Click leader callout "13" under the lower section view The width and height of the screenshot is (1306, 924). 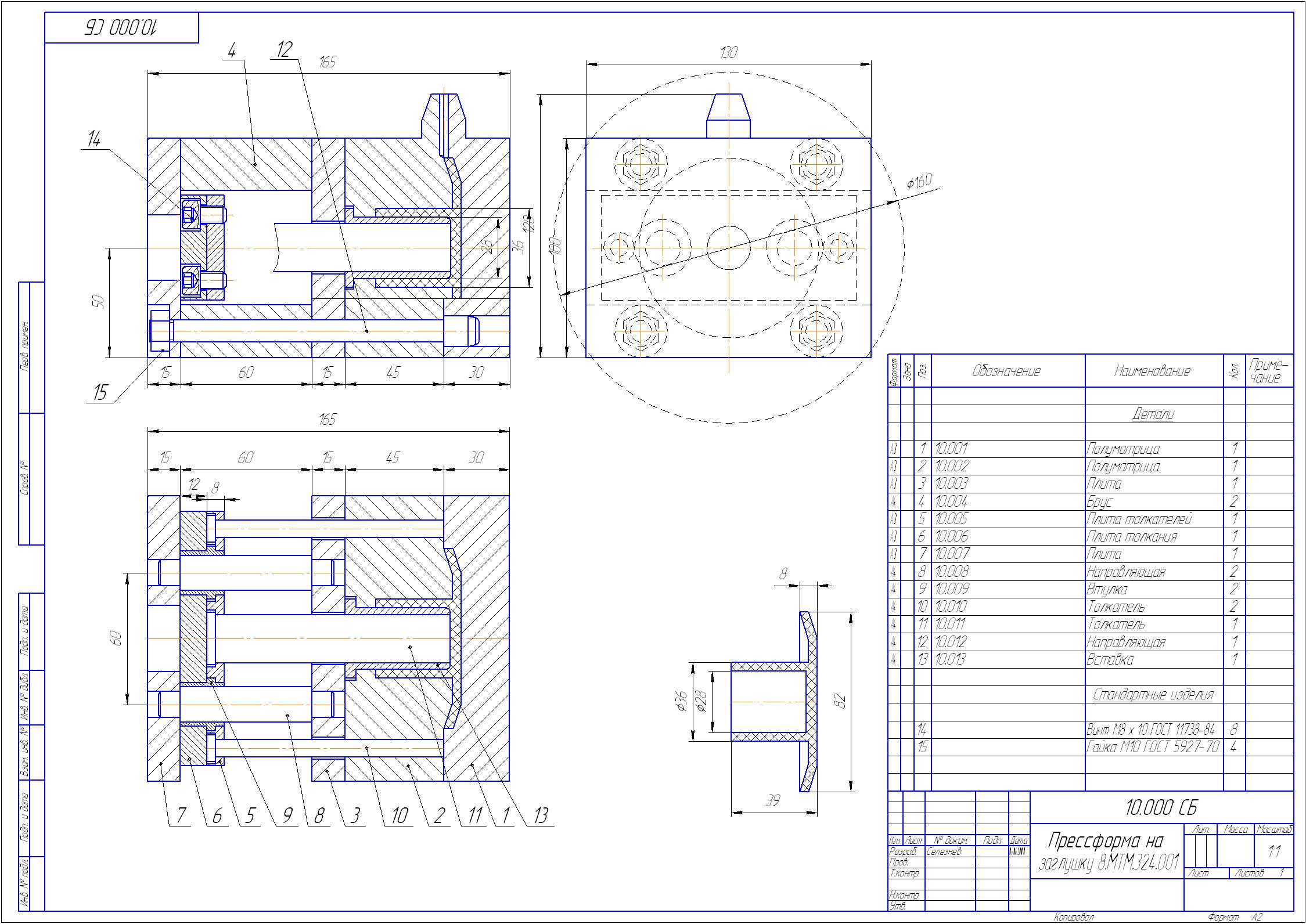point(540,816)
